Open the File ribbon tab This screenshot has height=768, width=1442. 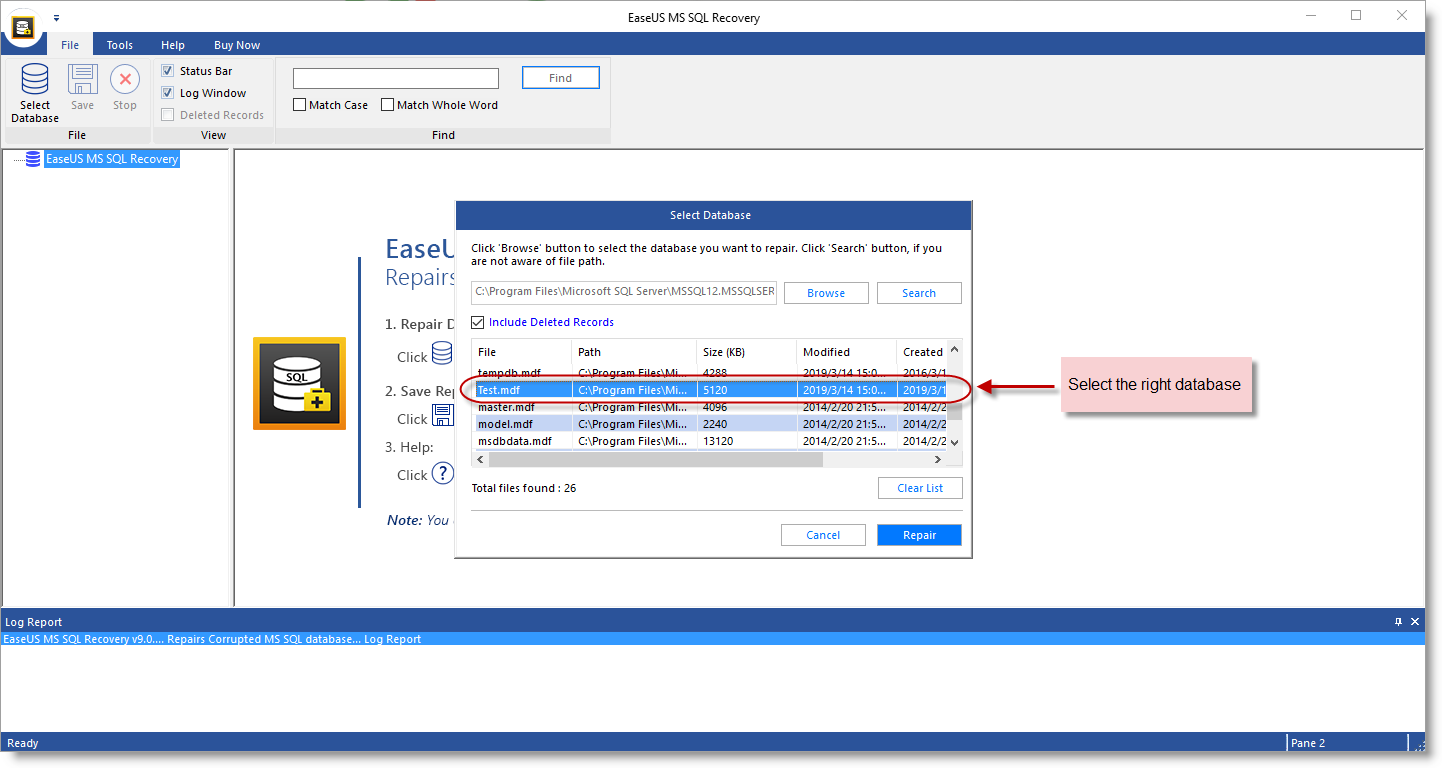70,45
